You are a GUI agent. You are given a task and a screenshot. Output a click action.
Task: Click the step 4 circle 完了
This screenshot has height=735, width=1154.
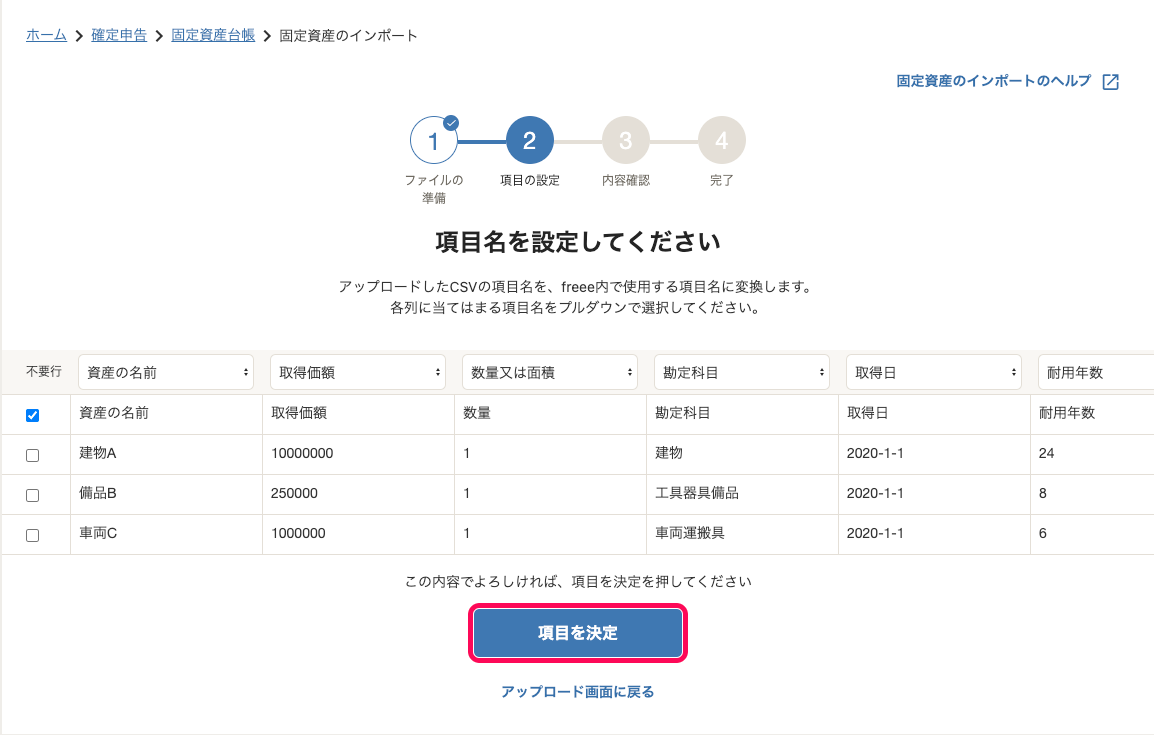click(x=722, y=140)
